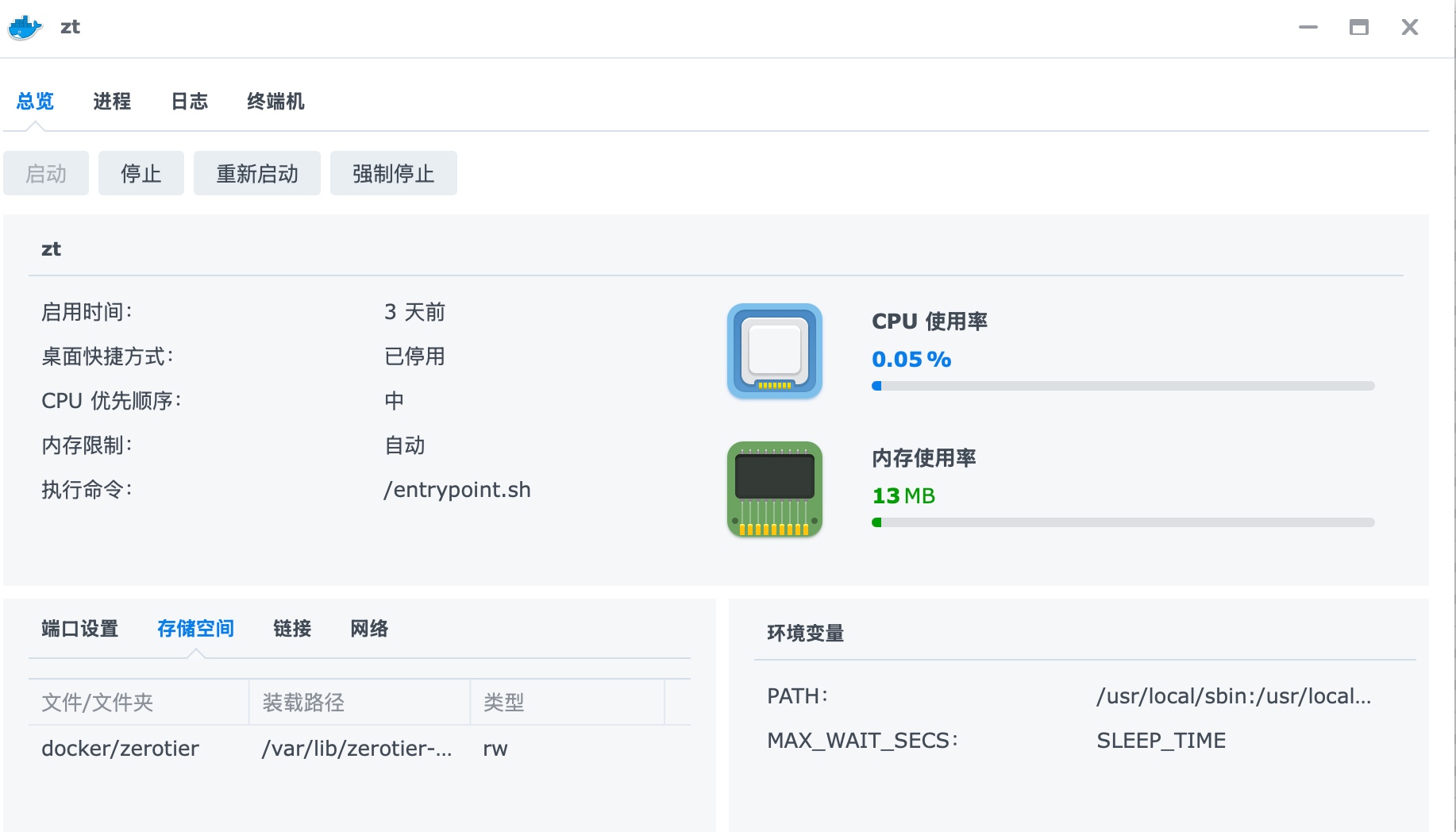Click the CPU chip icon
This screenshot has height=832, width=1456.
tap(775, 351)
